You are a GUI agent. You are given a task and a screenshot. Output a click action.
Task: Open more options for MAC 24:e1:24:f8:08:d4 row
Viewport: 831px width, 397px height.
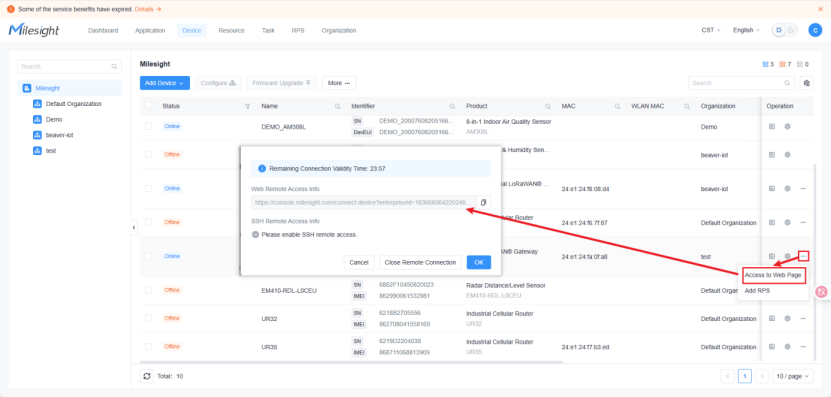(803, 189)
